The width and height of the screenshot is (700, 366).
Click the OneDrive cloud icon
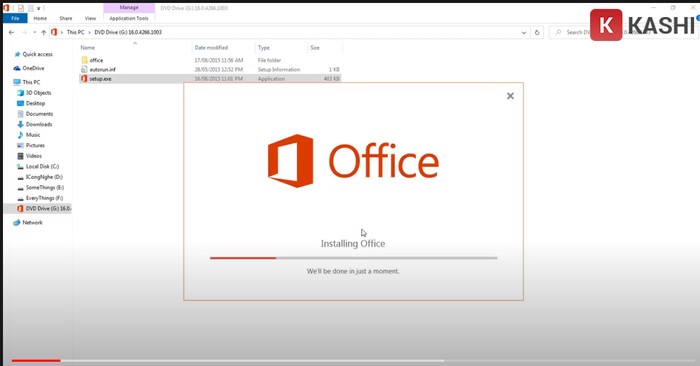tap(17, 68)
